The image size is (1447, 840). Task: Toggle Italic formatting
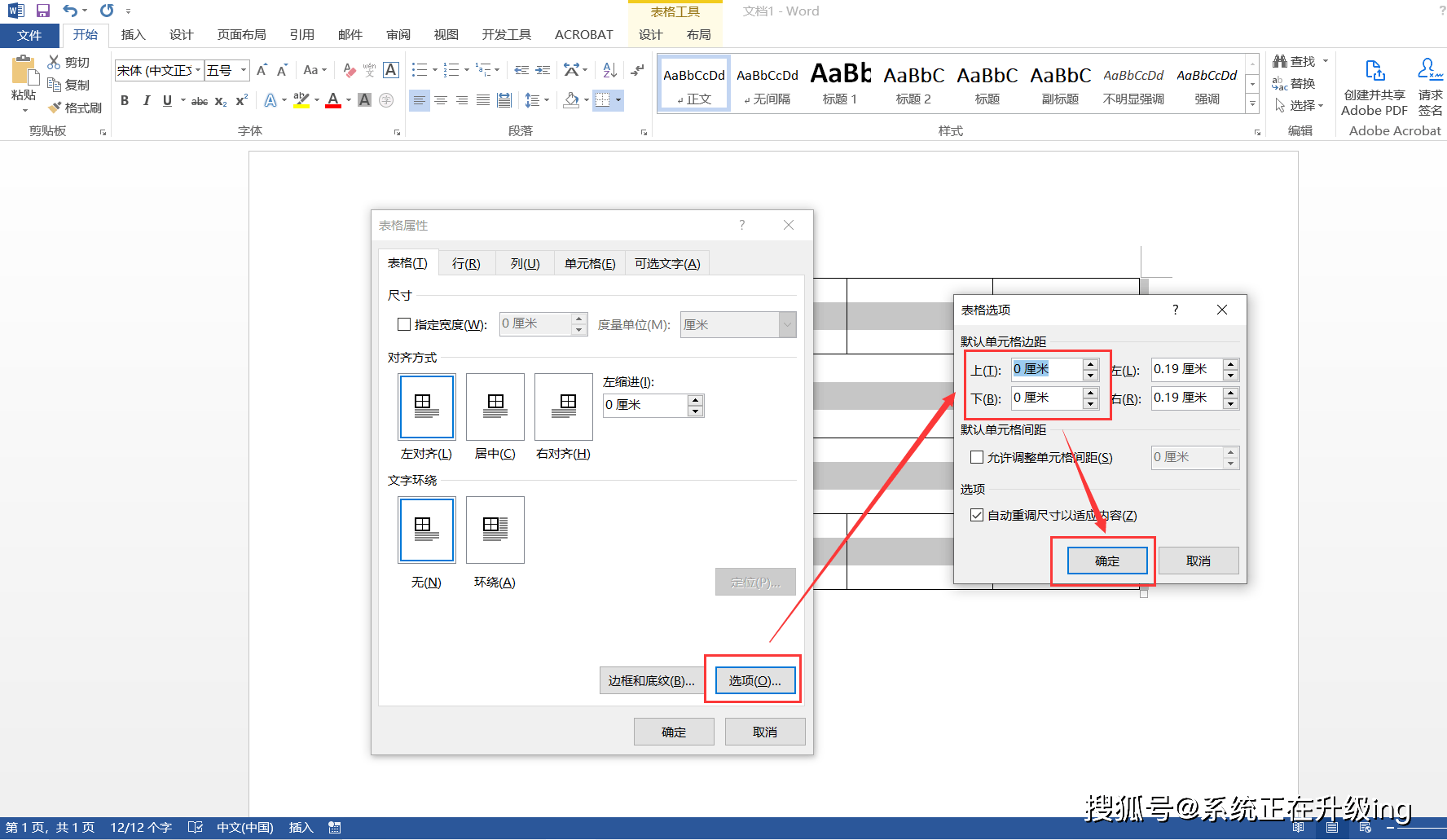[146, 100]
